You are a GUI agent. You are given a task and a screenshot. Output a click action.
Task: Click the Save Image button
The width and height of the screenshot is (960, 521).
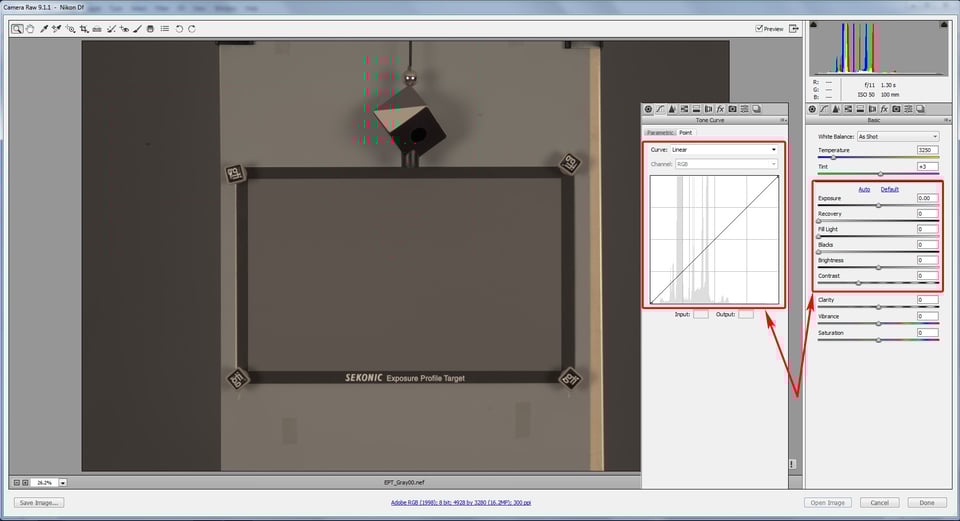(39, 503)
